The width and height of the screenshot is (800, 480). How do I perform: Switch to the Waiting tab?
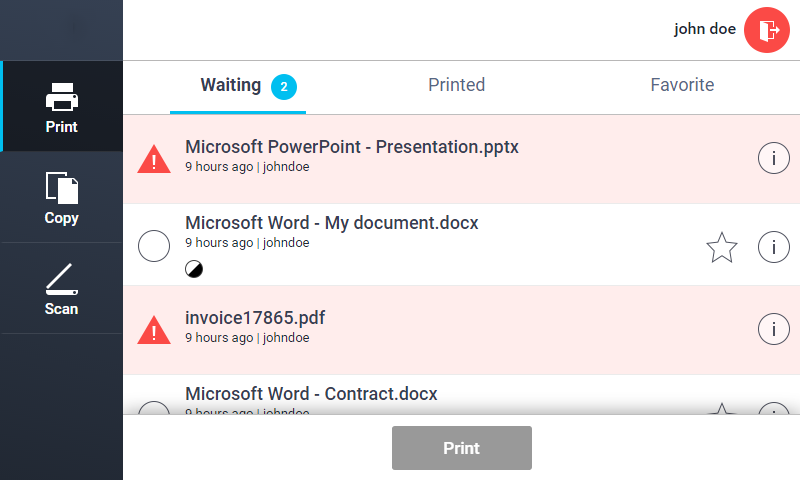coord(231,86)
